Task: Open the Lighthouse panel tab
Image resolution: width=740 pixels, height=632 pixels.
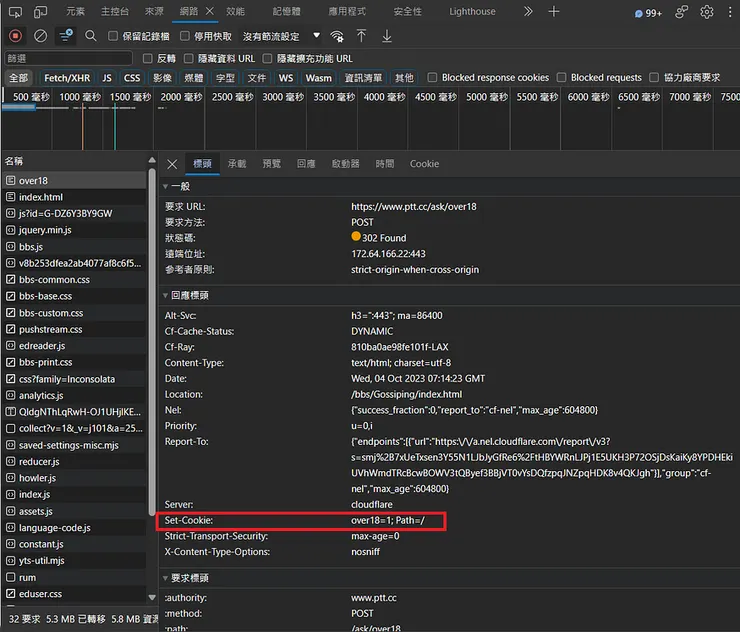Action: point(472,12)
